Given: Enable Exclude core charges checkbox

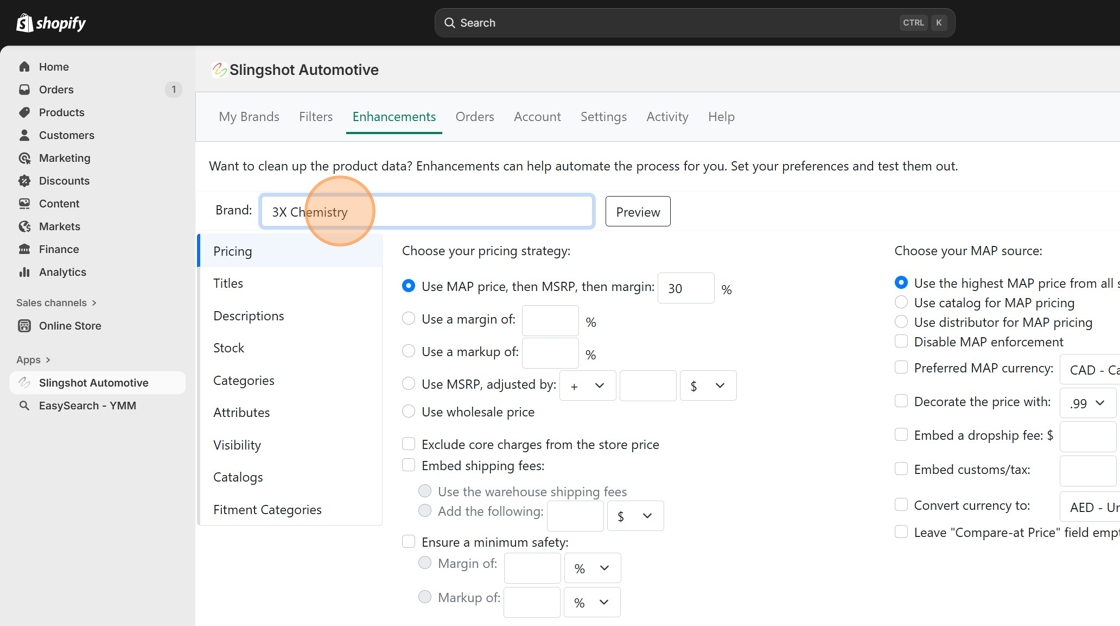Looking at the screenshot, I should (x=409, y=444).
